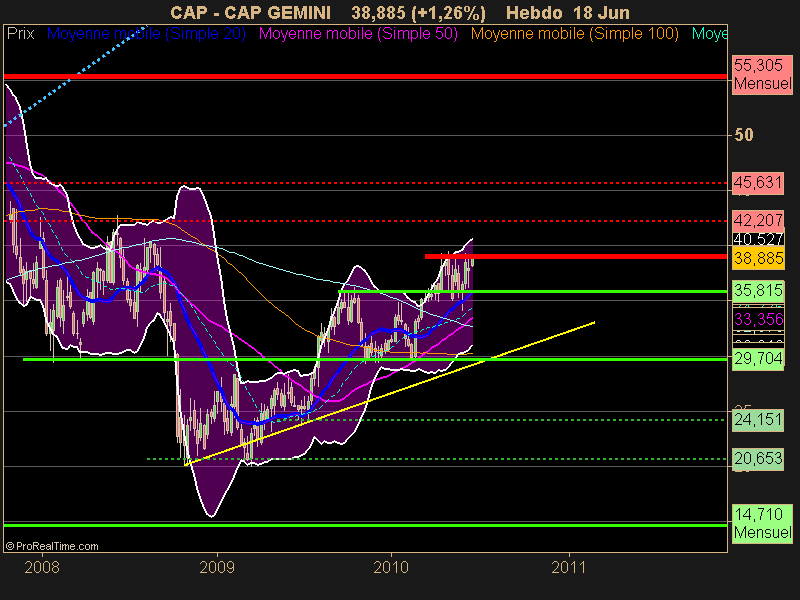Image resolution: width=800 pixels, height=600 pixels.
Task: Click the 24,151 support price label
Action: click(x=758, y=420)
